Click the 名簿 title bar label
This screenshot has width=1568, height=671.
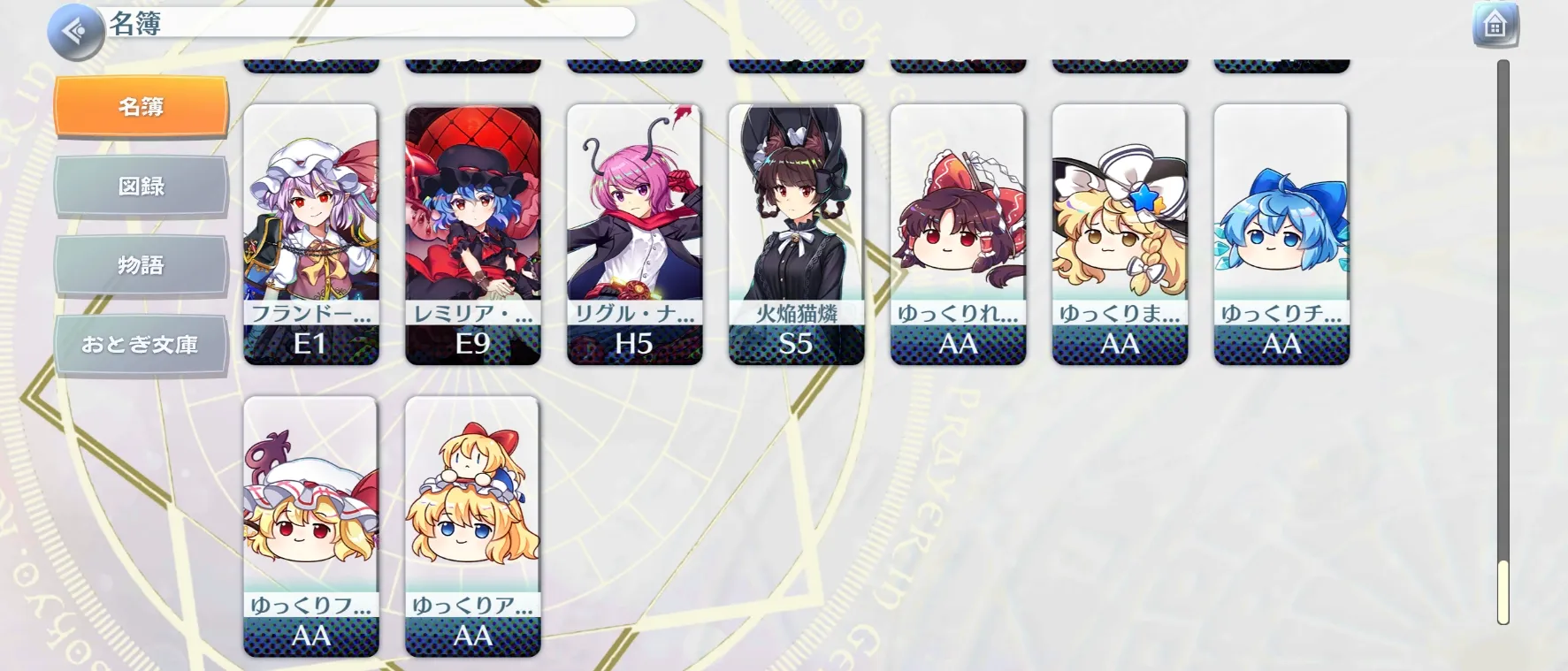tap(135, 24)
